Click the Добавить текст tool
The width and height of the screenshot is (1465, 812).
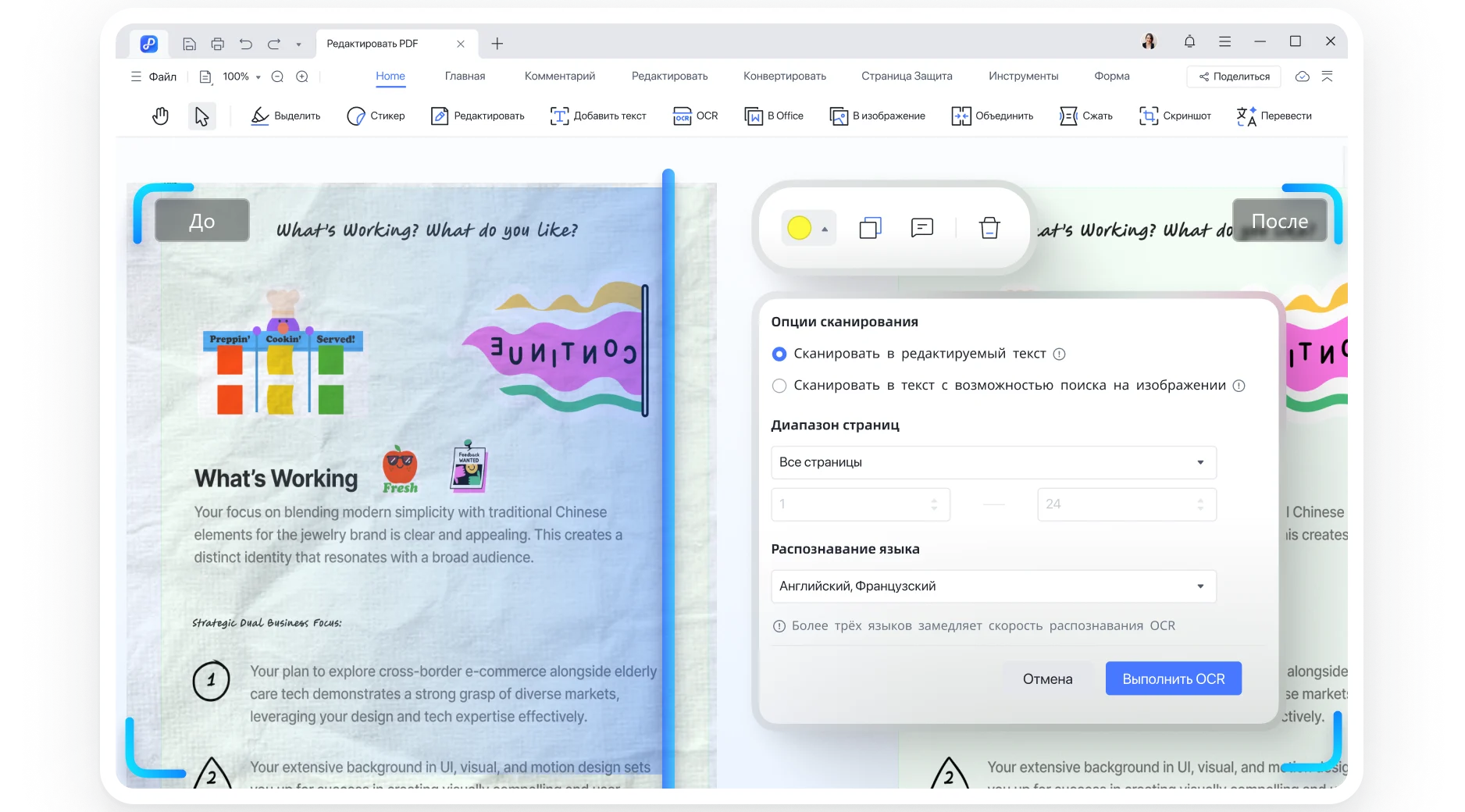coord(598,116)
